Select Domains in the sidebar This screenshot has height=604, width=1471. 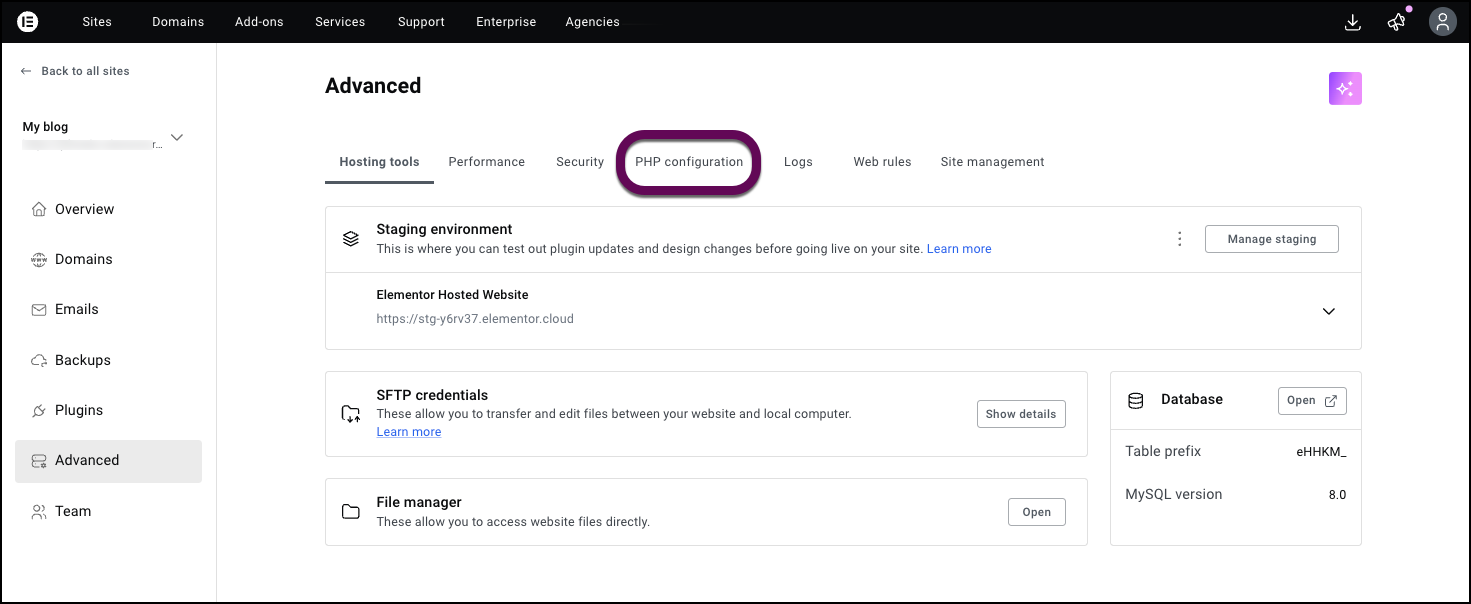coord(108,259)
